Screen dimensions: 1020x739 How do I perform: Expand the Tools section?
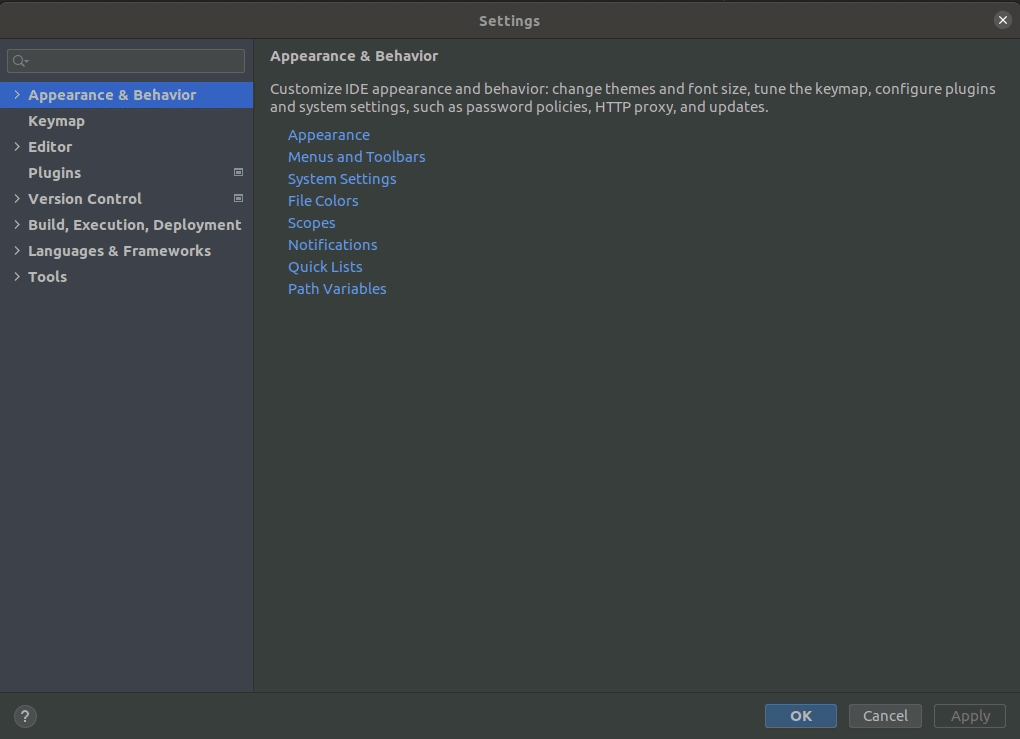point(16,276)
